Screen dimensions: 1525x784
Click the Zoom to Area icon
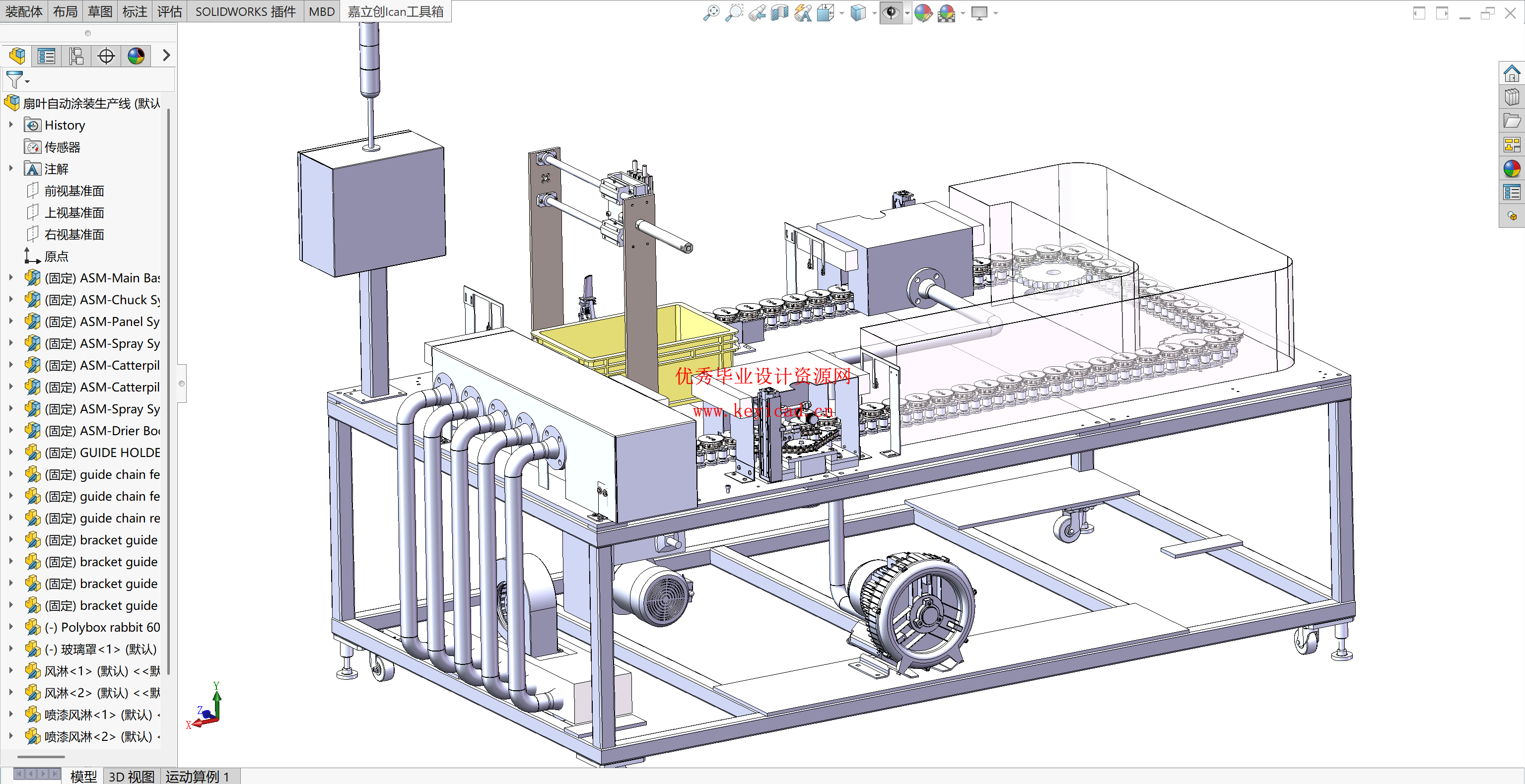pyautogui.click(x=734, y=12)
